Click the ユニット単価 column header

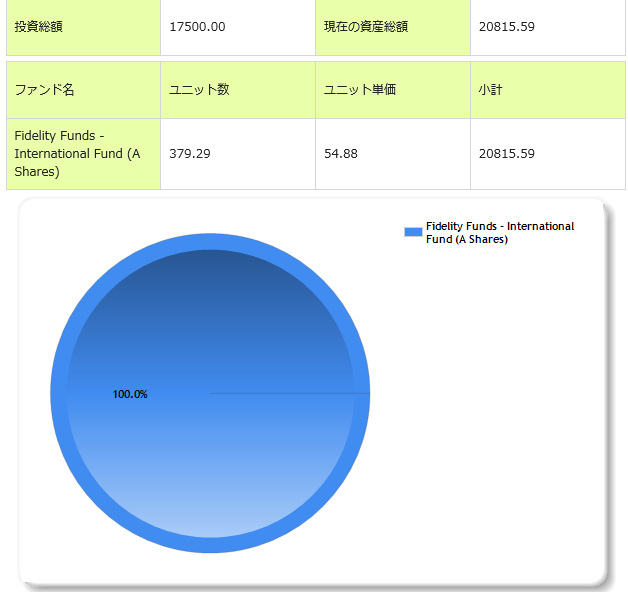360,90
